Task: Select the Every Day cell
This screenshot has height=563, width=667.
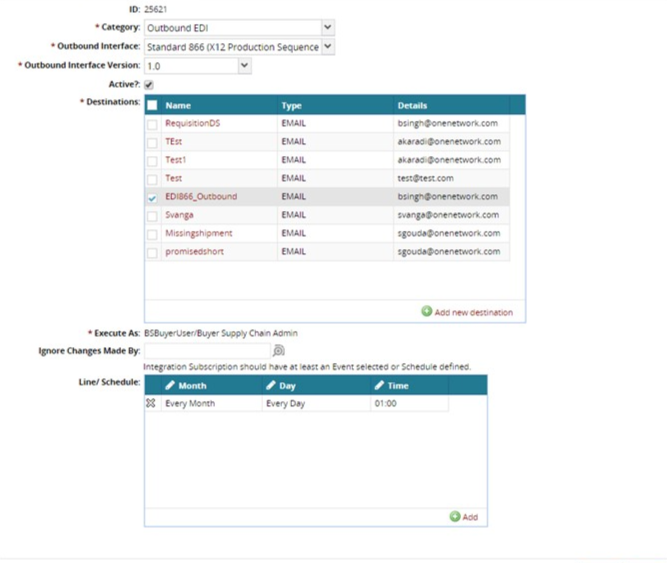Action: (316, 403)
